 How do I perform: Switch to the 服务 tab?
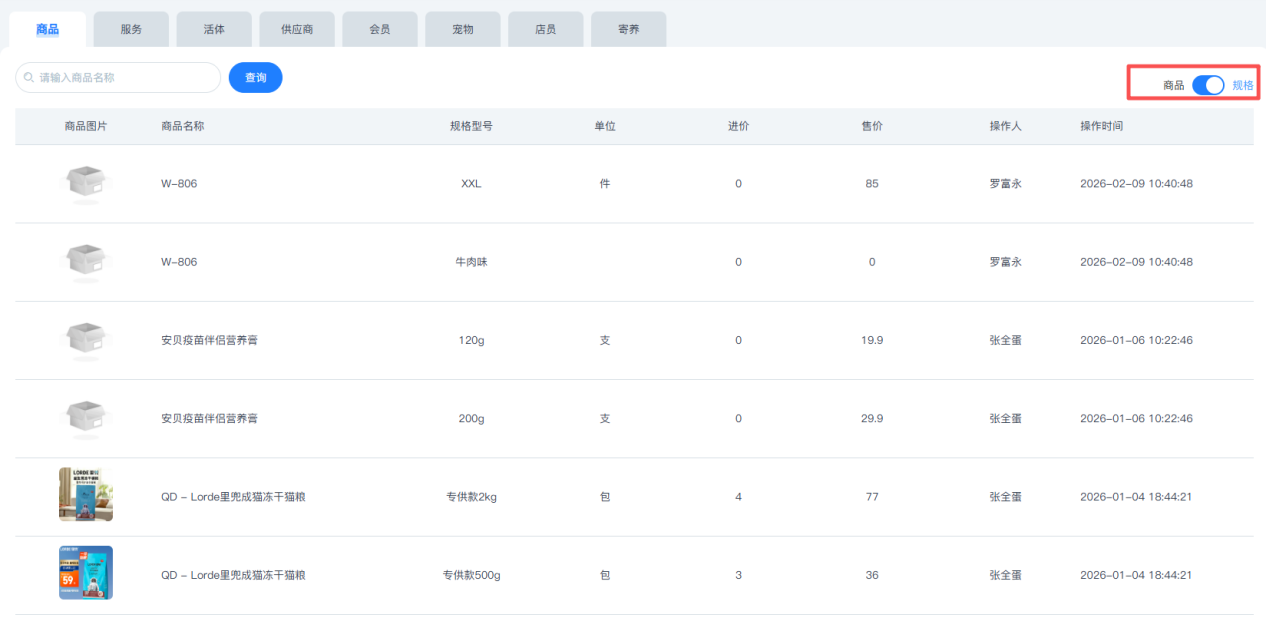coord(131,29)
